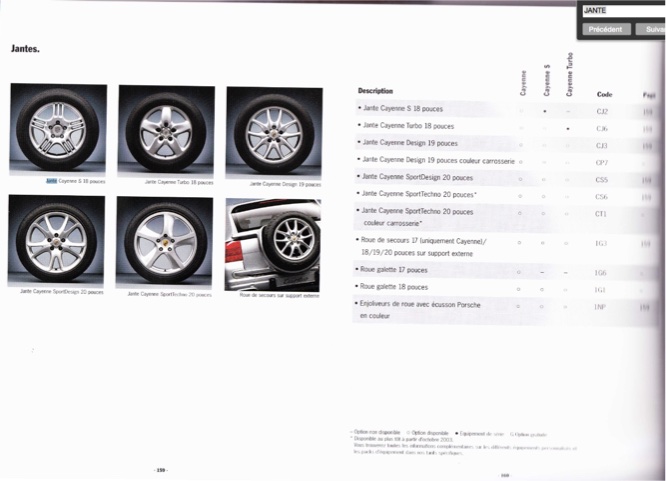666x481 pixels.
Task: Click the code 'CJ6' cell
Action: tap(602, 128)
